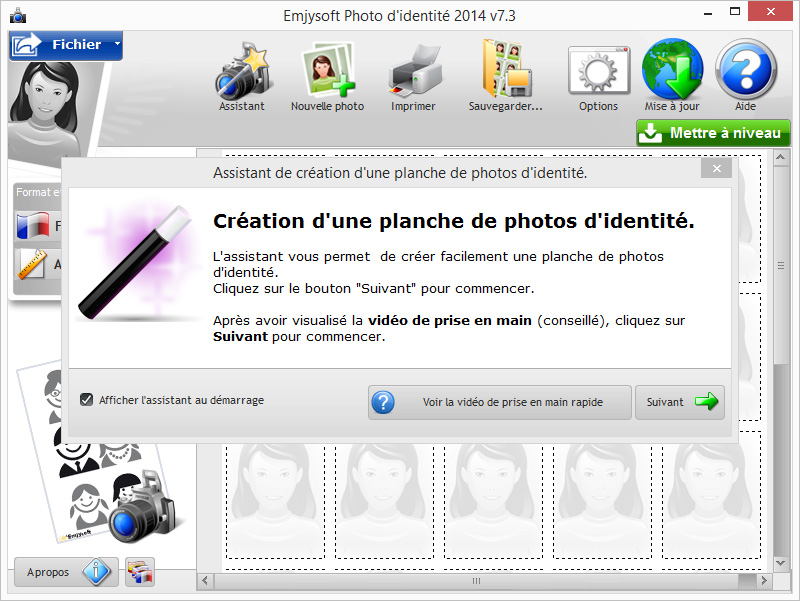Expand the Fichier dropdown arrow

coord(116,44)
